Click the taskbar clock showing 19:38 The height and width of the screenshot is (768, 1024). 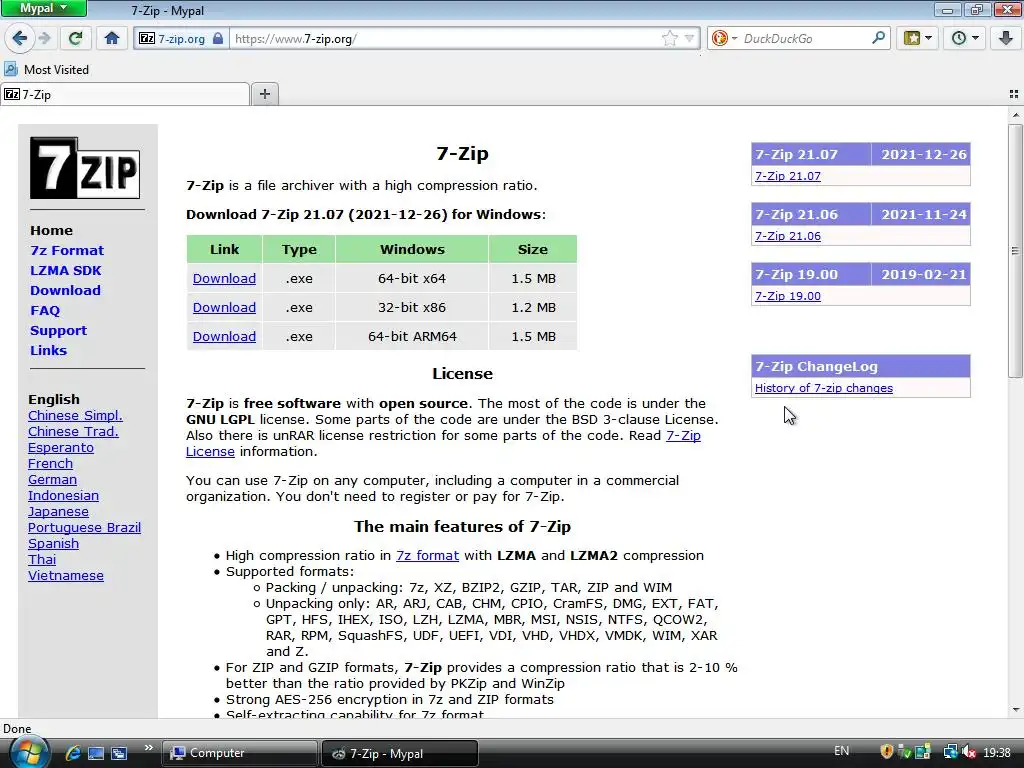click(997, 753)
